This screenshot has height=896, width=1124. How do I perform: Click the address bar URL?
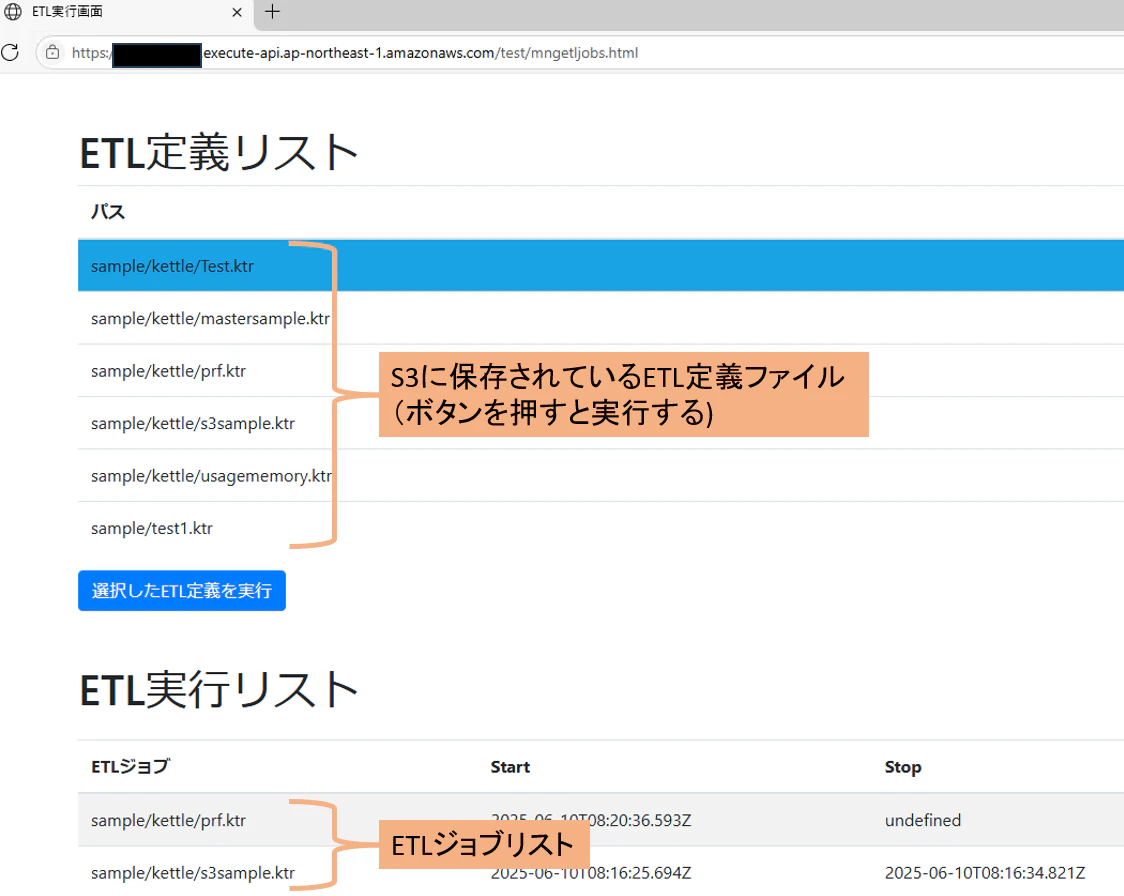[x=355, y=53]
